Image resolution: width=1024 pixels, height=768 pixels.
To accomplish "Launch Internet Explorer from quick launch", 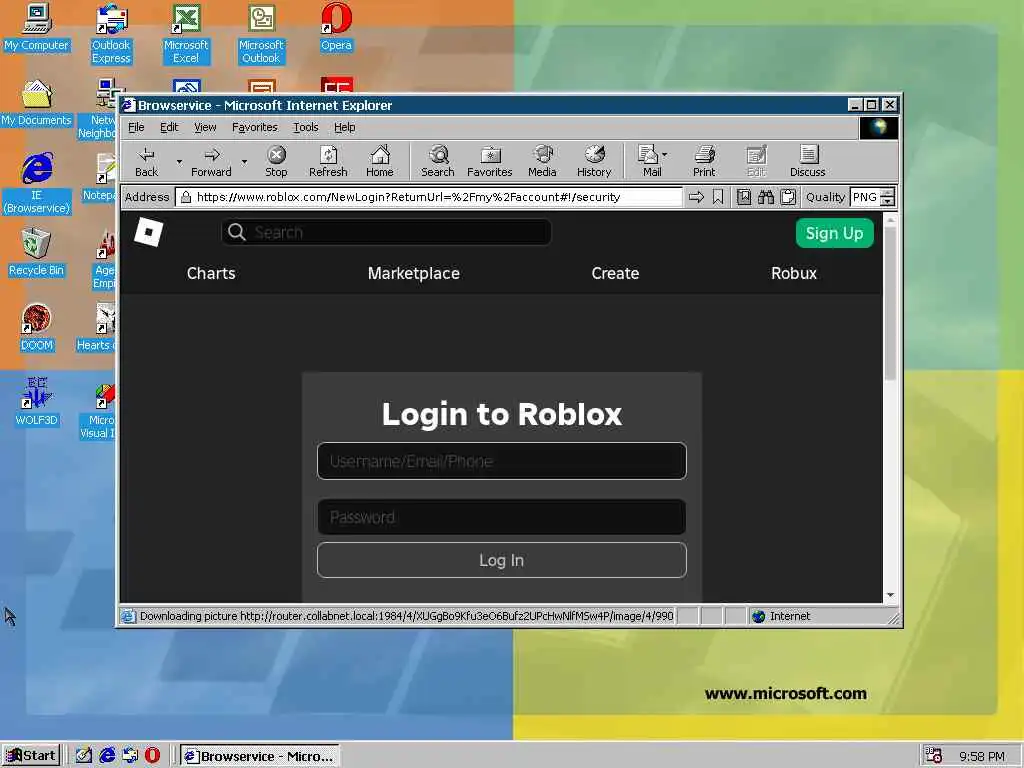I will click(x=107, y=756).
